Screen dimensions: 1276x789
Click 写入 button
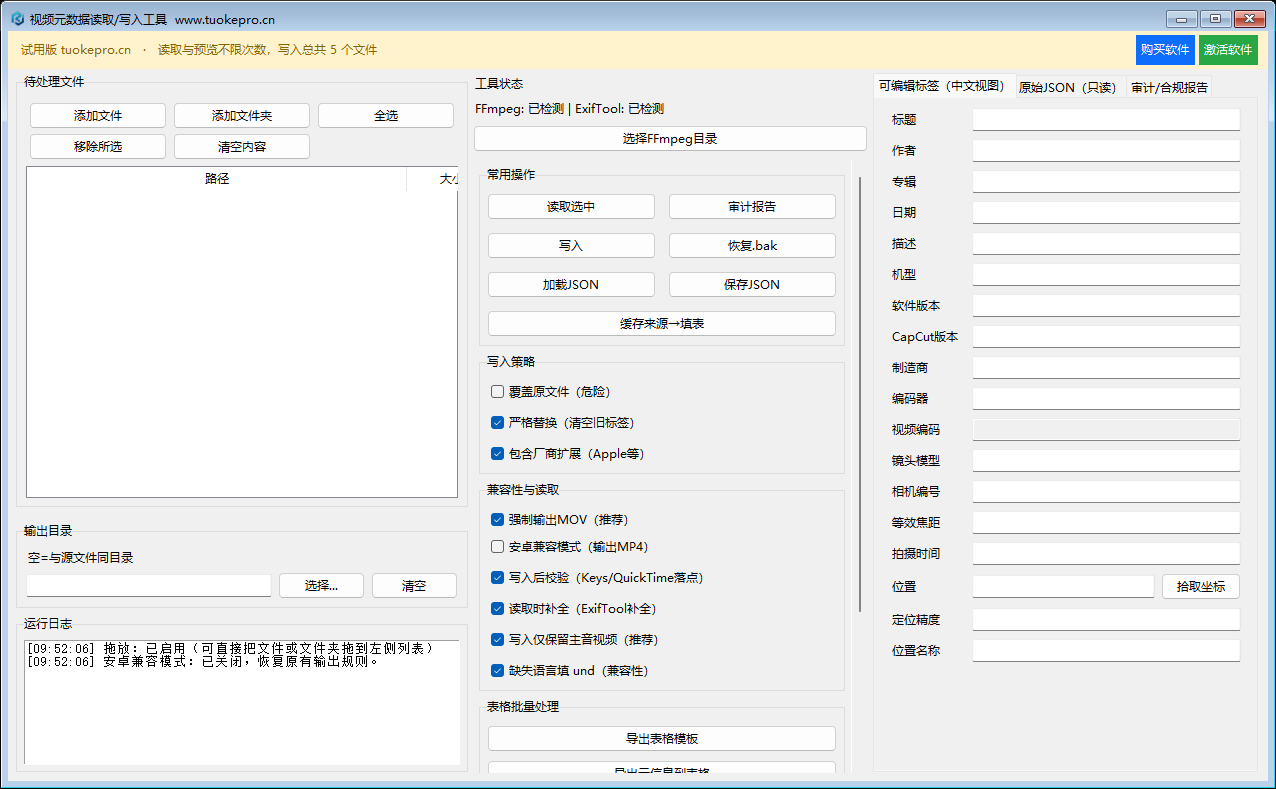pyautogui.click(x=571, y=246)
